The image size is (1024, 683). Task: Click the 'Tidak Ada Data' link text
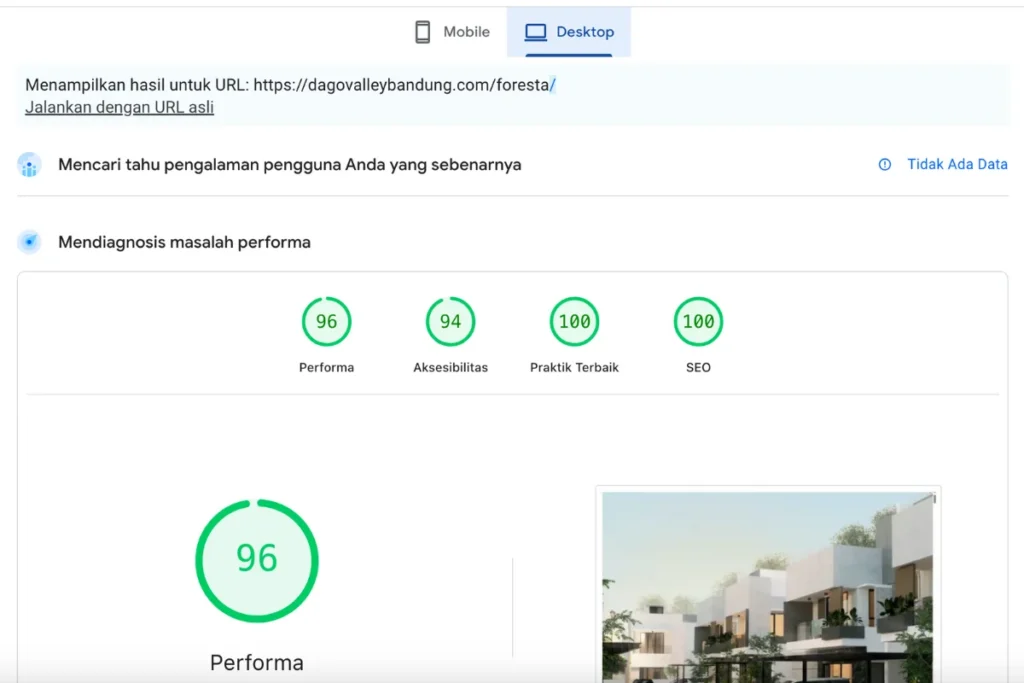pyautogui.click(x=957, y=165)
